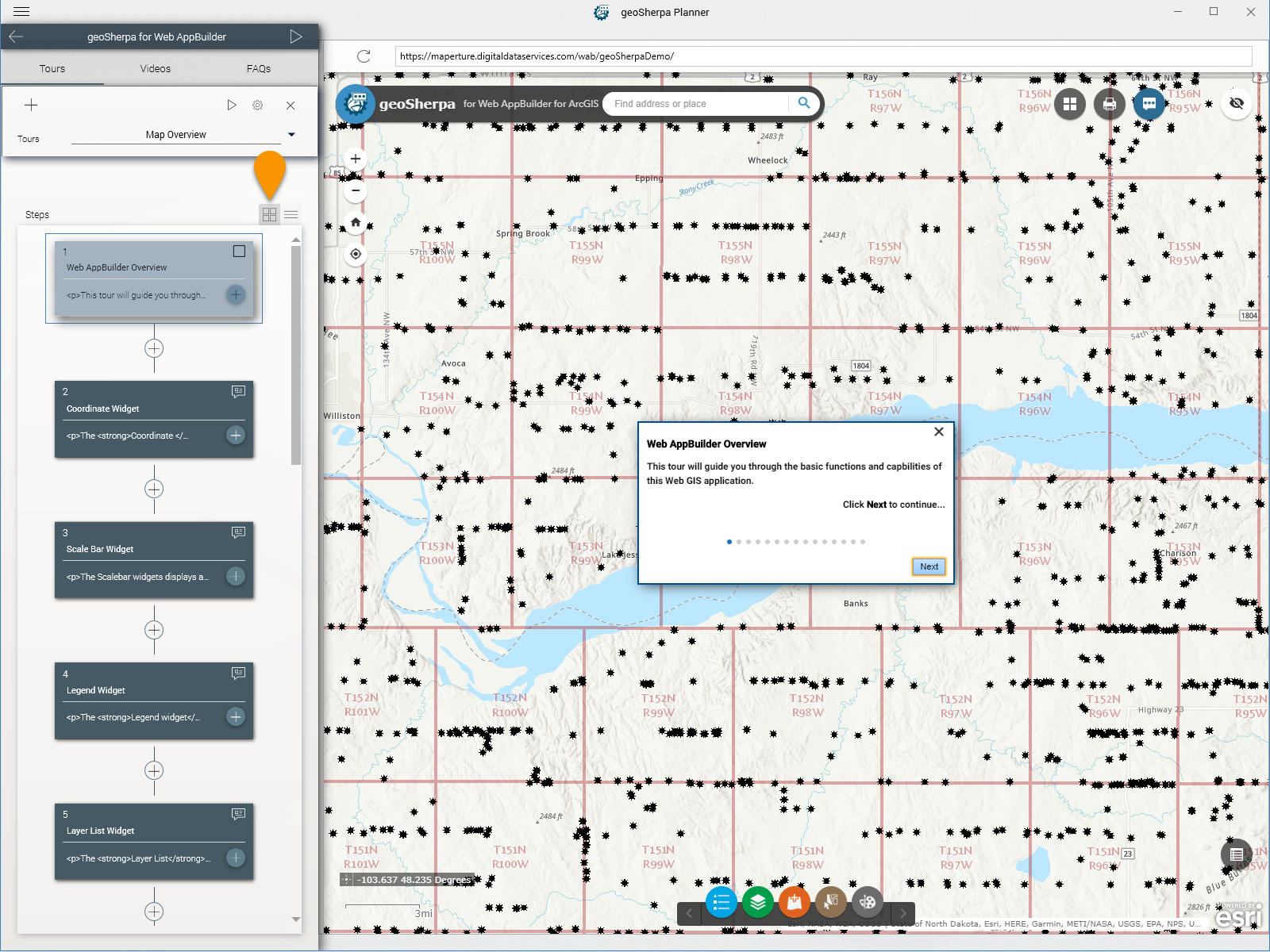Open the basemap gallery grid widget

1070,104
